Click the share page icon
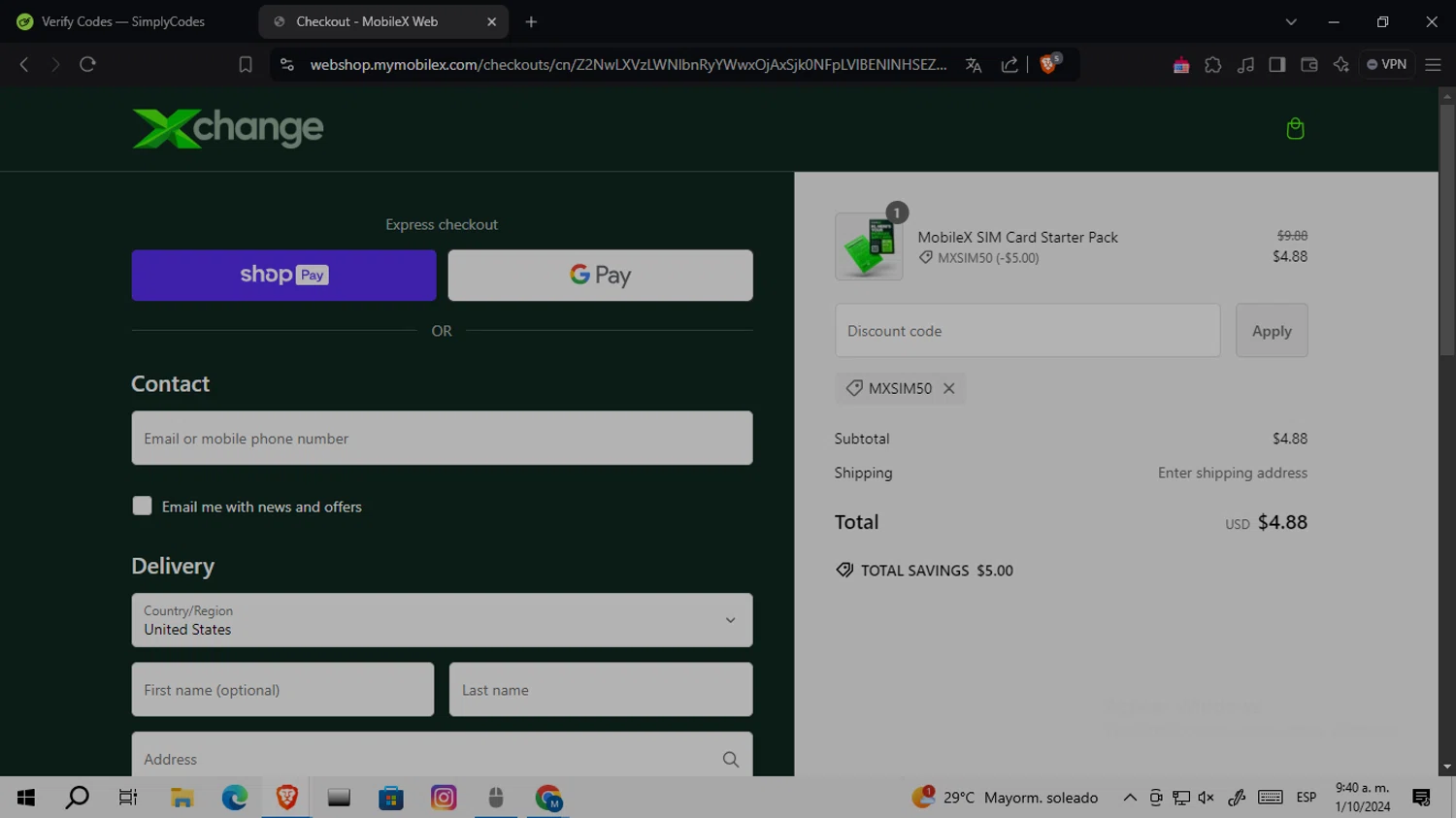Screen dimensions: 1456x818 [1009, 65]
